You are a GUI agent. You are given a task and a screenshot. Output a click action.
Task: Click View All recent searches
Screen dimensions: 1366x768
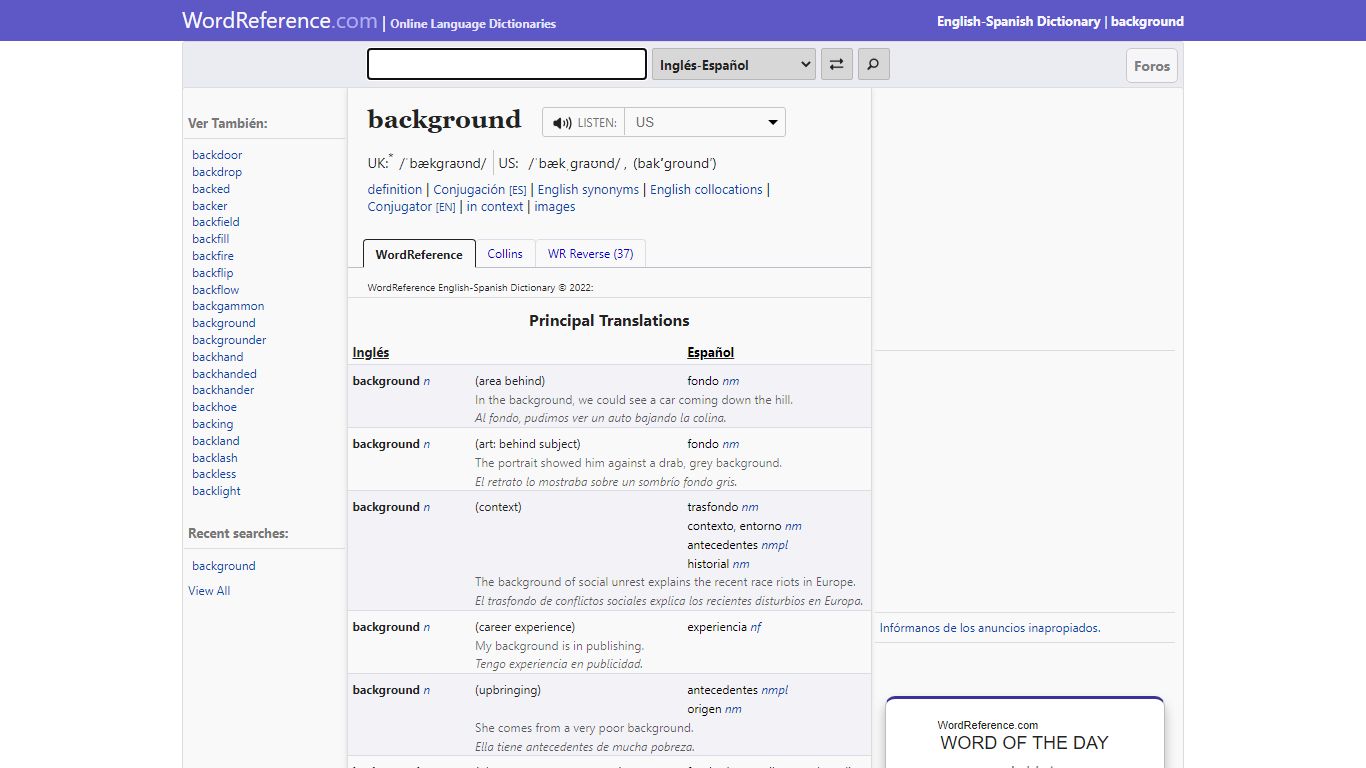(209, 591)
